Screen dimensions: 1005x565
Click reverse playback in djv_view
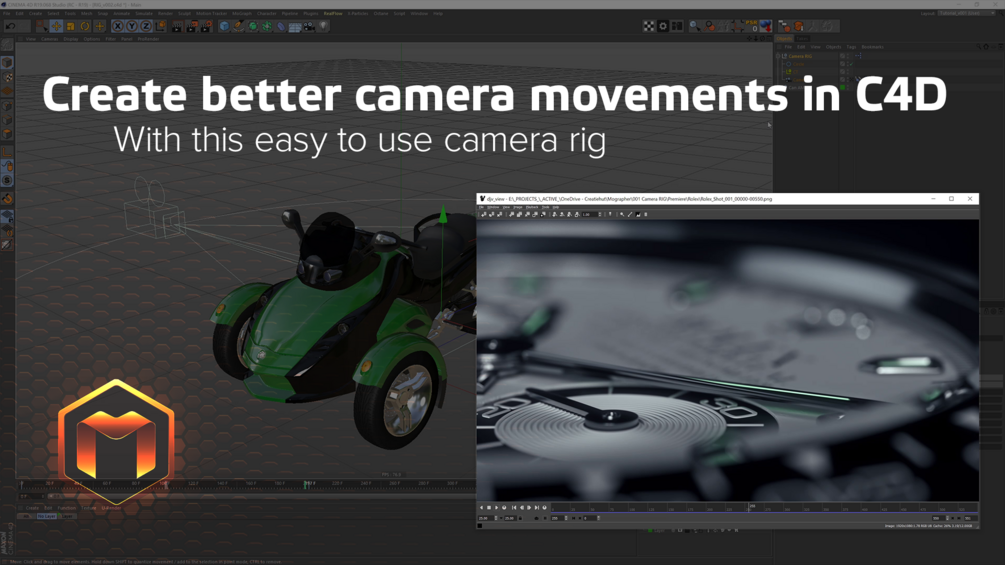pyautogui.click(x=481, y=507)
